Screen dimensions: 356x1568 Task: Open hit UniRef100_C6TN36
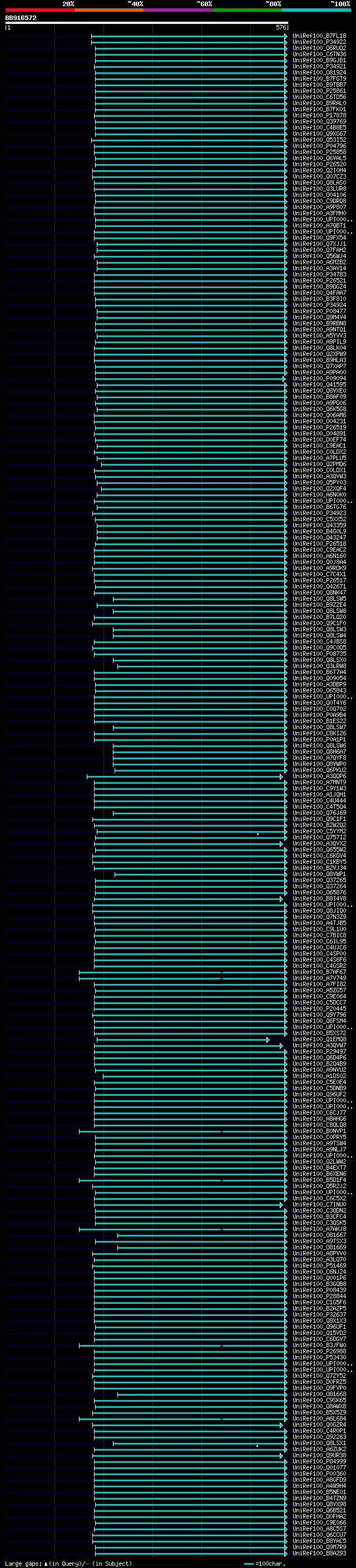tap(319, 54)
